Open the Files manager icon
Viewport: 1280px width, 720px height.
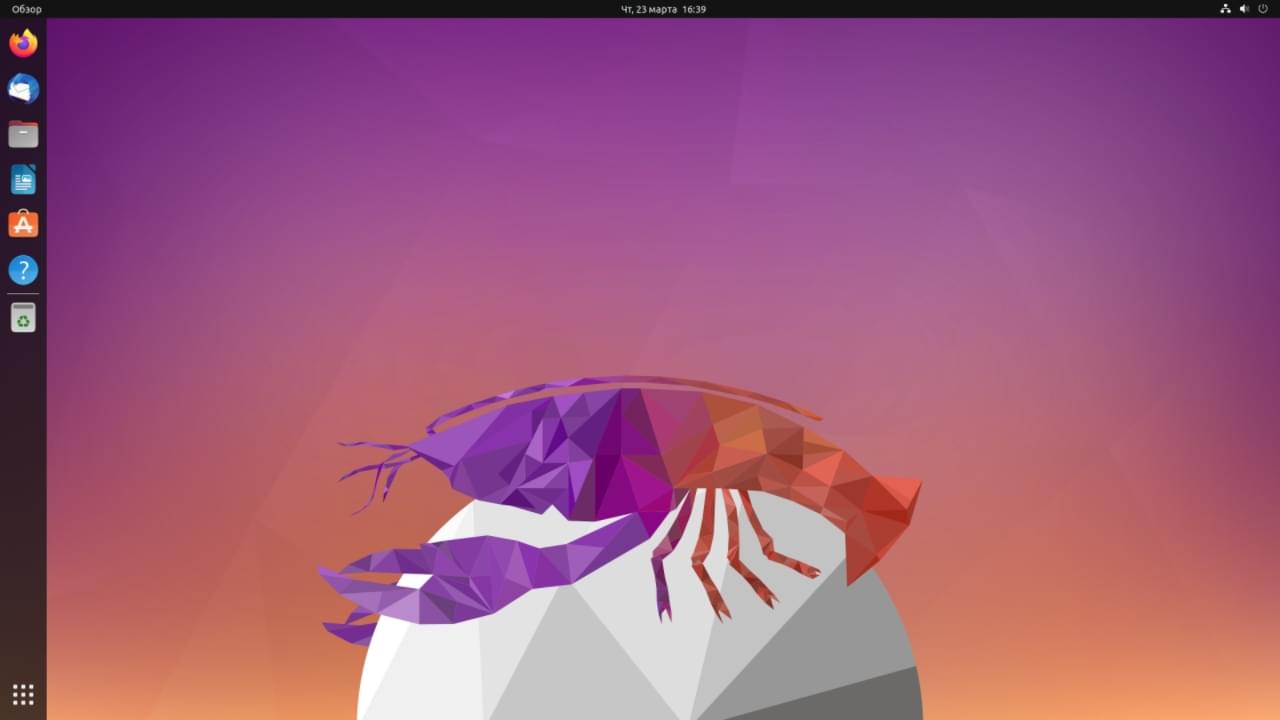23,134
